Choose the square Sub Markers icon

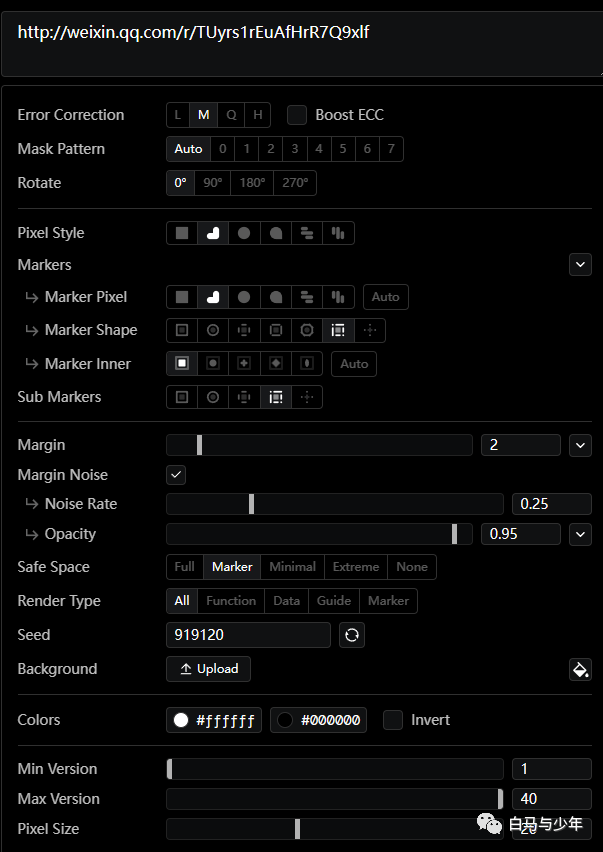click(182, 398)
